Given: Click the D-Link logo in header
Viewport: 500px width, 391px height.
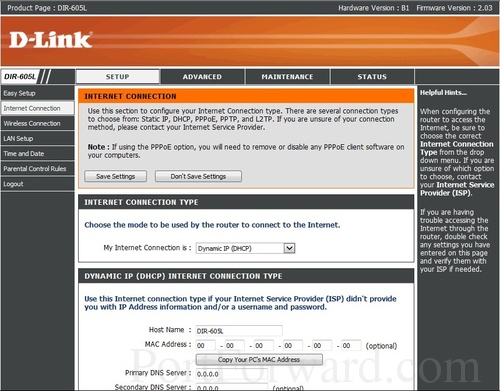Looking at the screenshot, I should pos(51,40).
